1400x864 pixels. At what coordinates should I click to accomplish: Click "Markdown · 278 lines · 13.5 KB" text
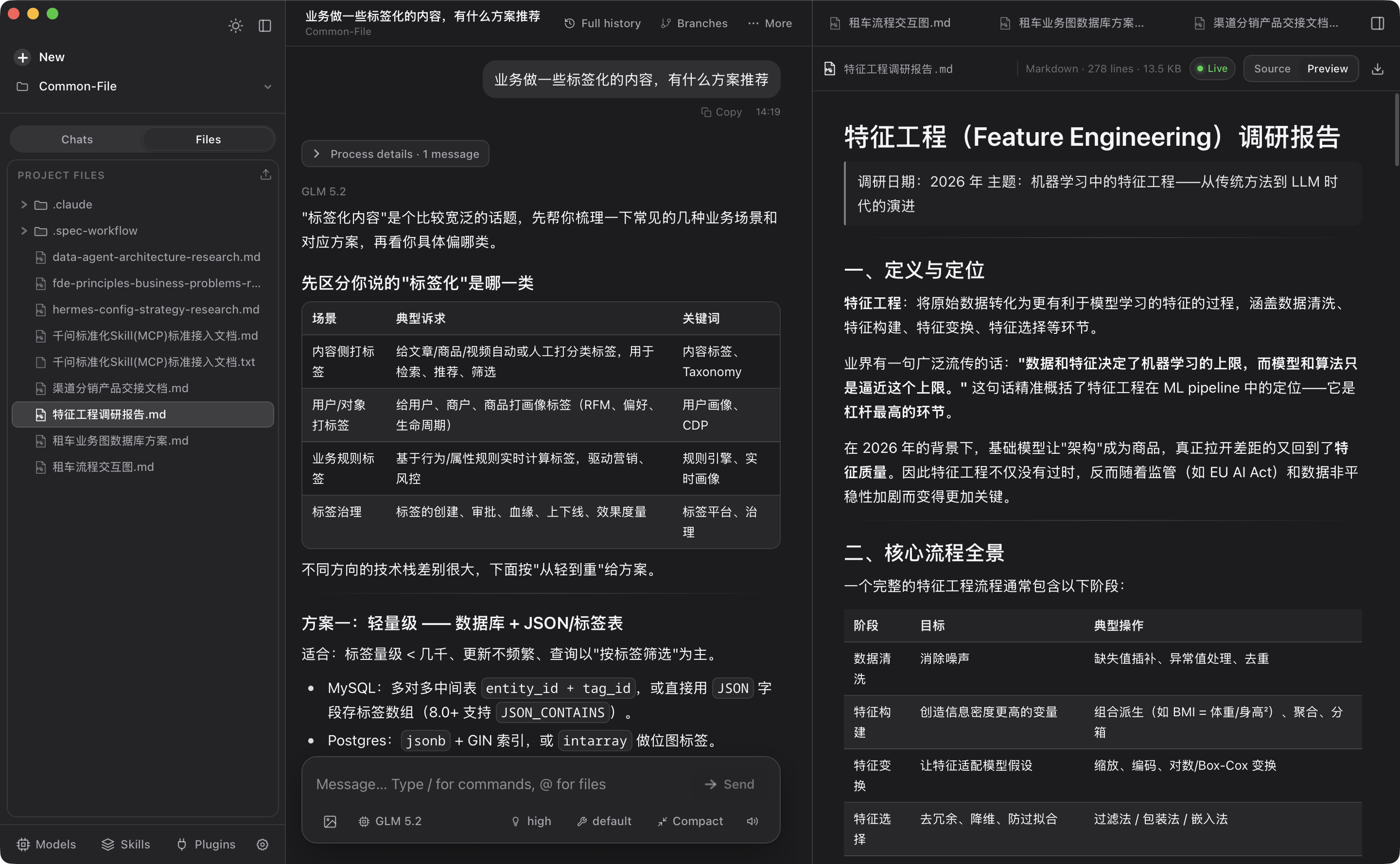coord(1102,69)
